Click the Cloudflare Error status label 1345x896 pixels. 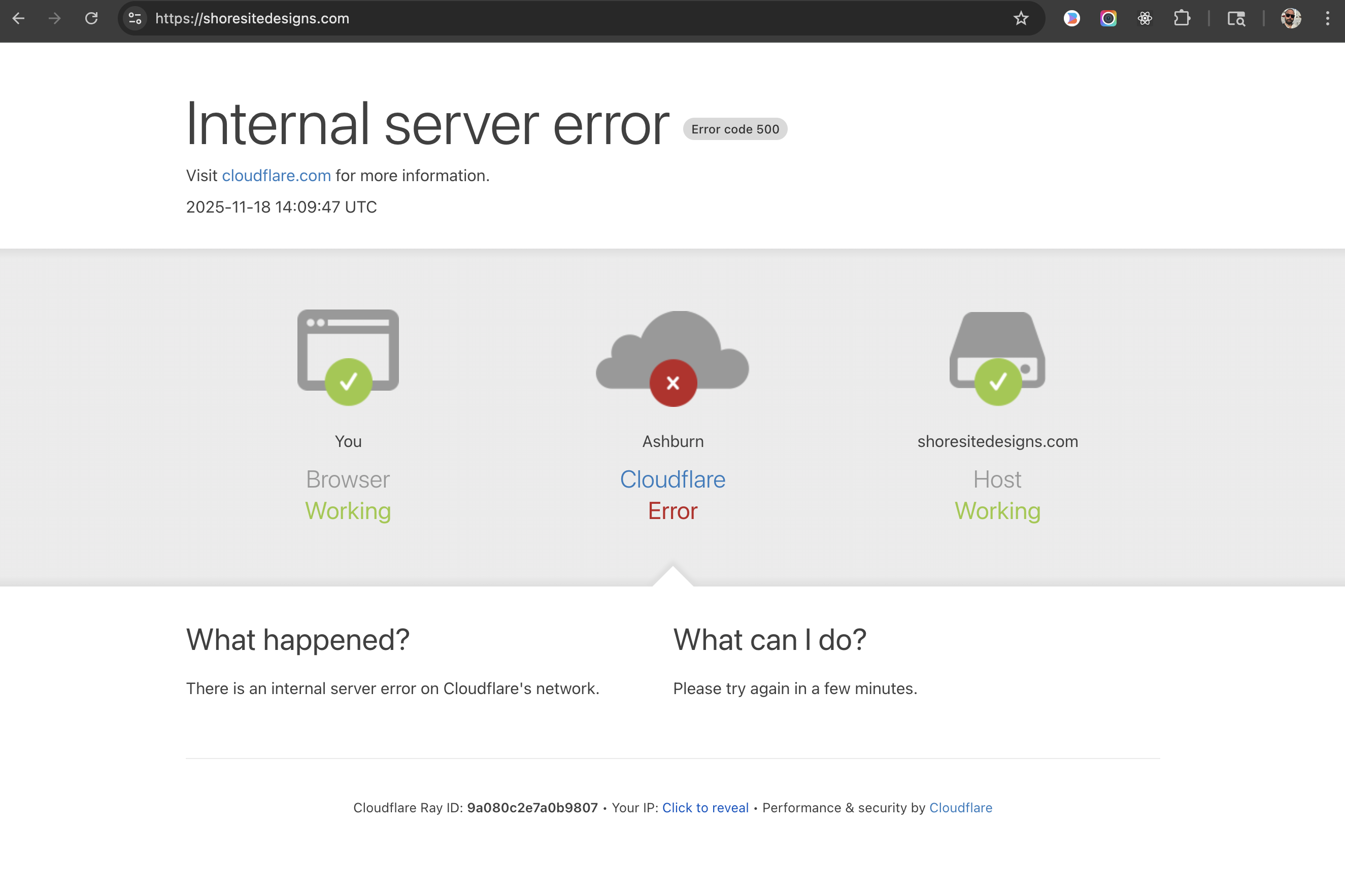pyautogui.click(x=672, y=511)
